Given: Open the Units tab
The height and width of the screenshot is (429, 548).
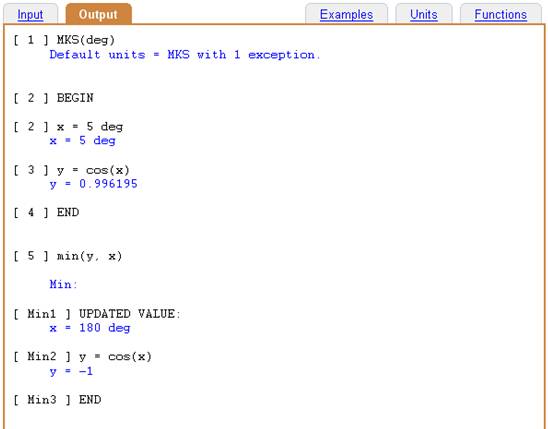Looking at the screenshot, I should point(424,15).
